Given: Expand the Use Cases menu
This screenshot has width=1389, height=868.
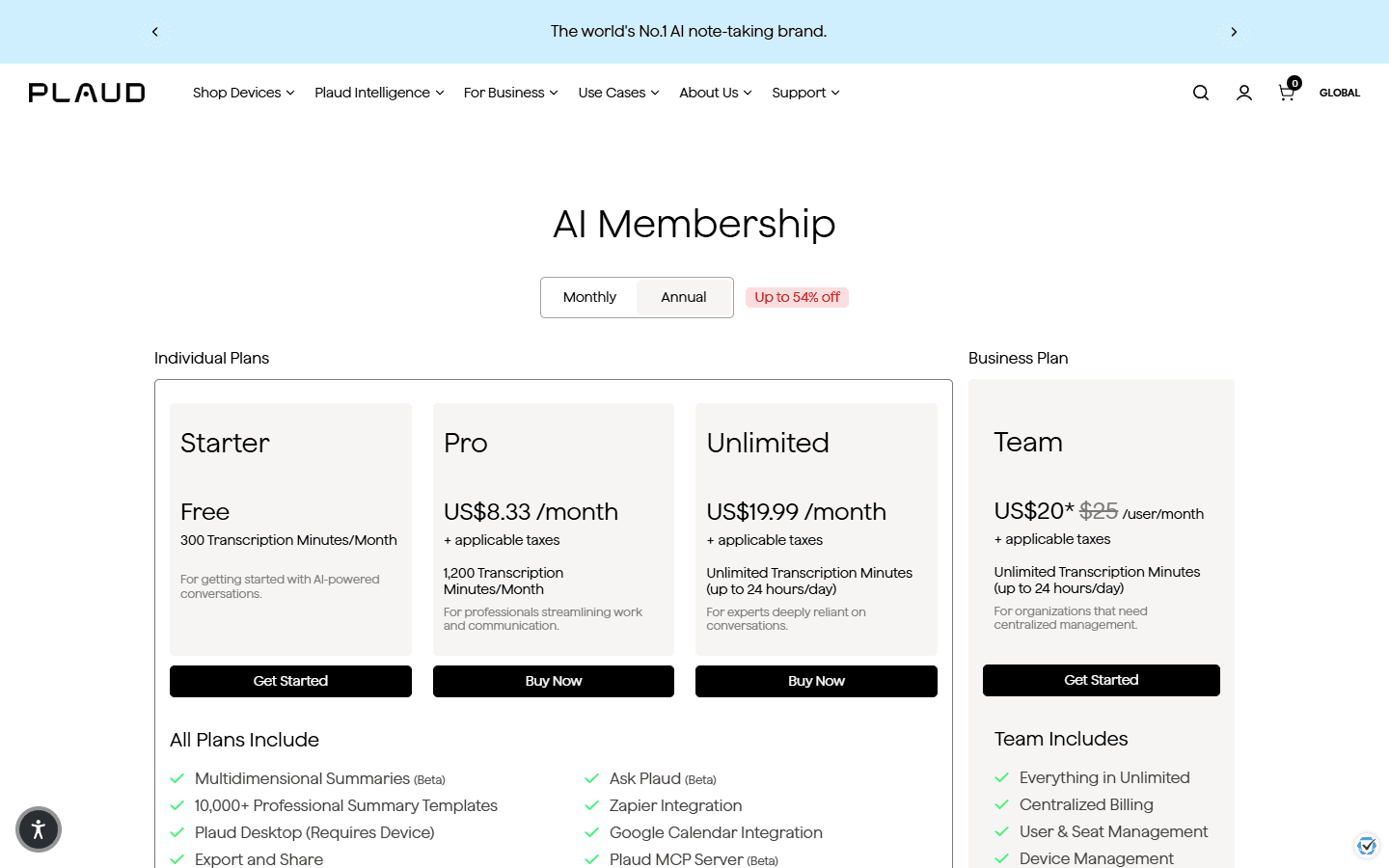Looking at the screenshot, I should (x=618, y=93).
